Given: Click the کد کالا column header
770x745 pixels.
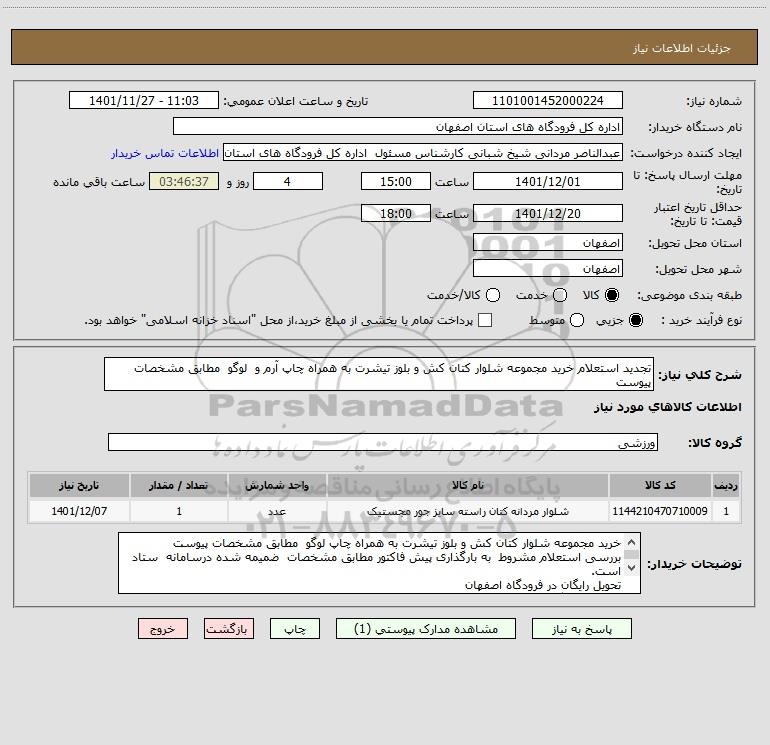Looking at the screenshot, I should tap(660, 485).
